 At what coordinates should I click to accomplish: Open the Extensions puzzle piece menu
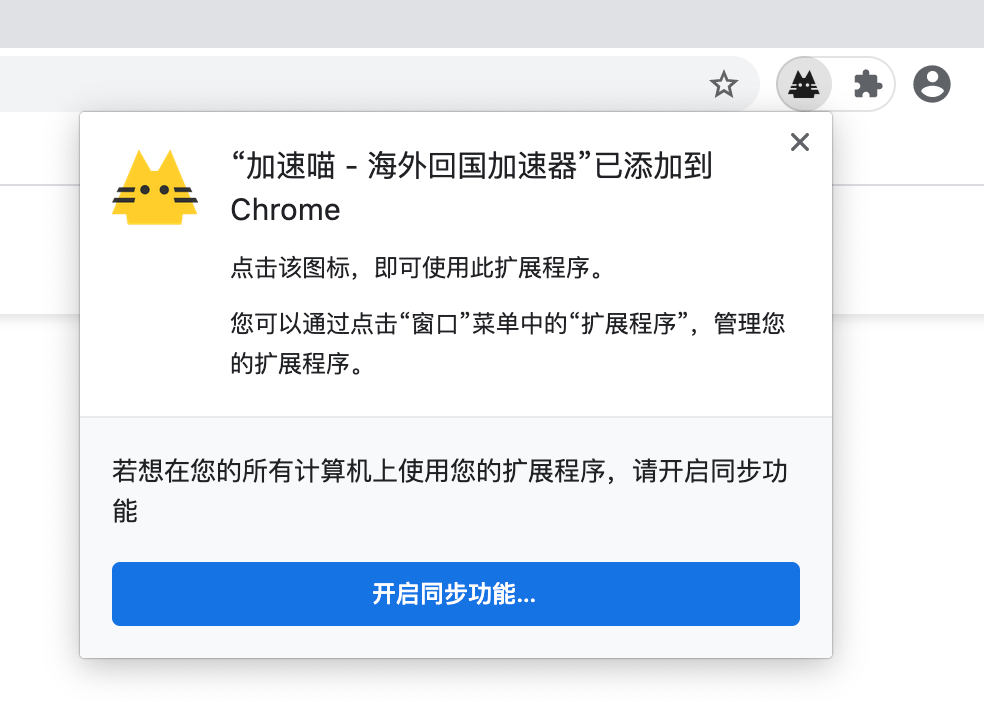click(867, 84)
